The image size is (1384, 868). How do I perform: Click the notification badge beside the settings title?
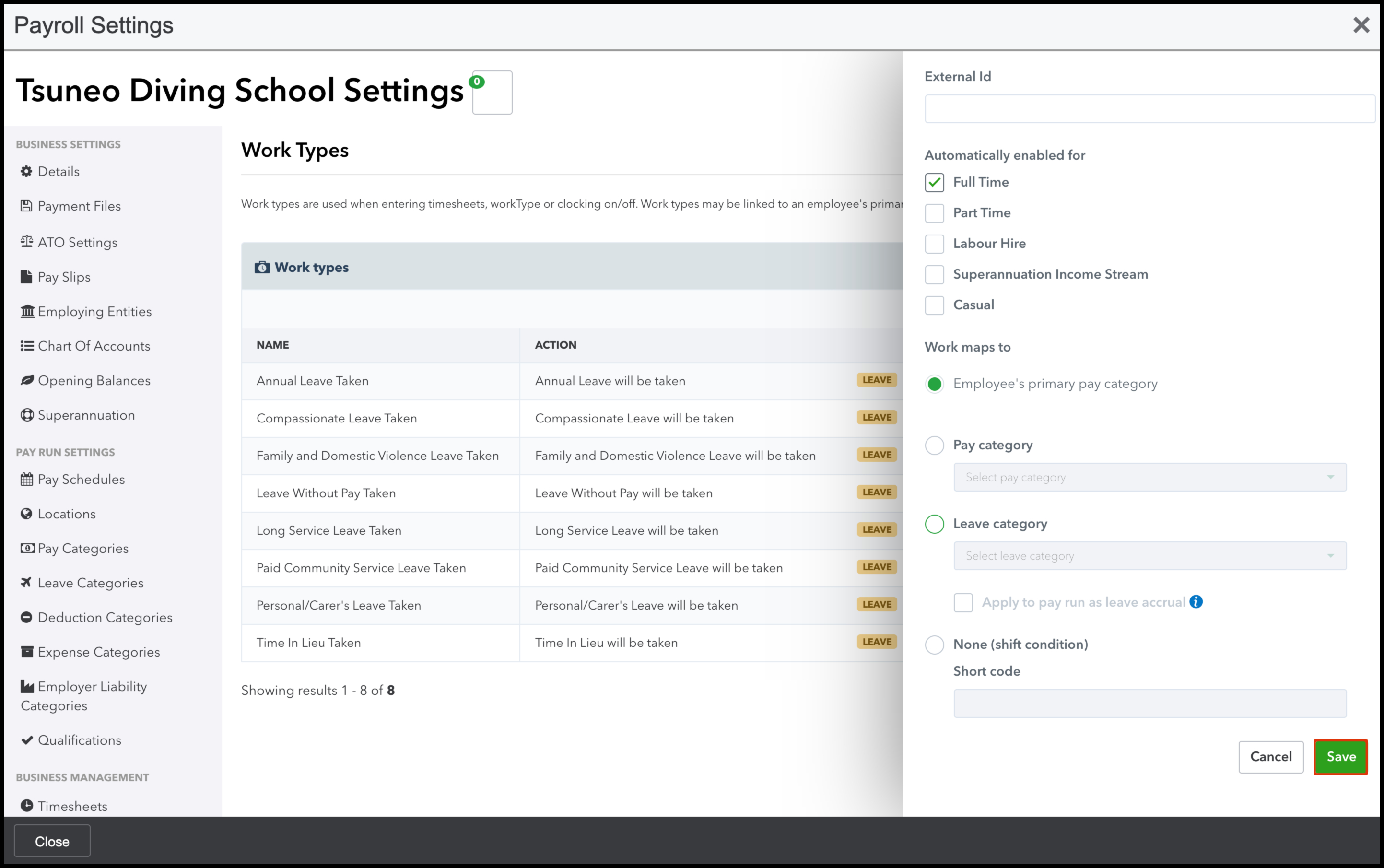click(477, 82)
